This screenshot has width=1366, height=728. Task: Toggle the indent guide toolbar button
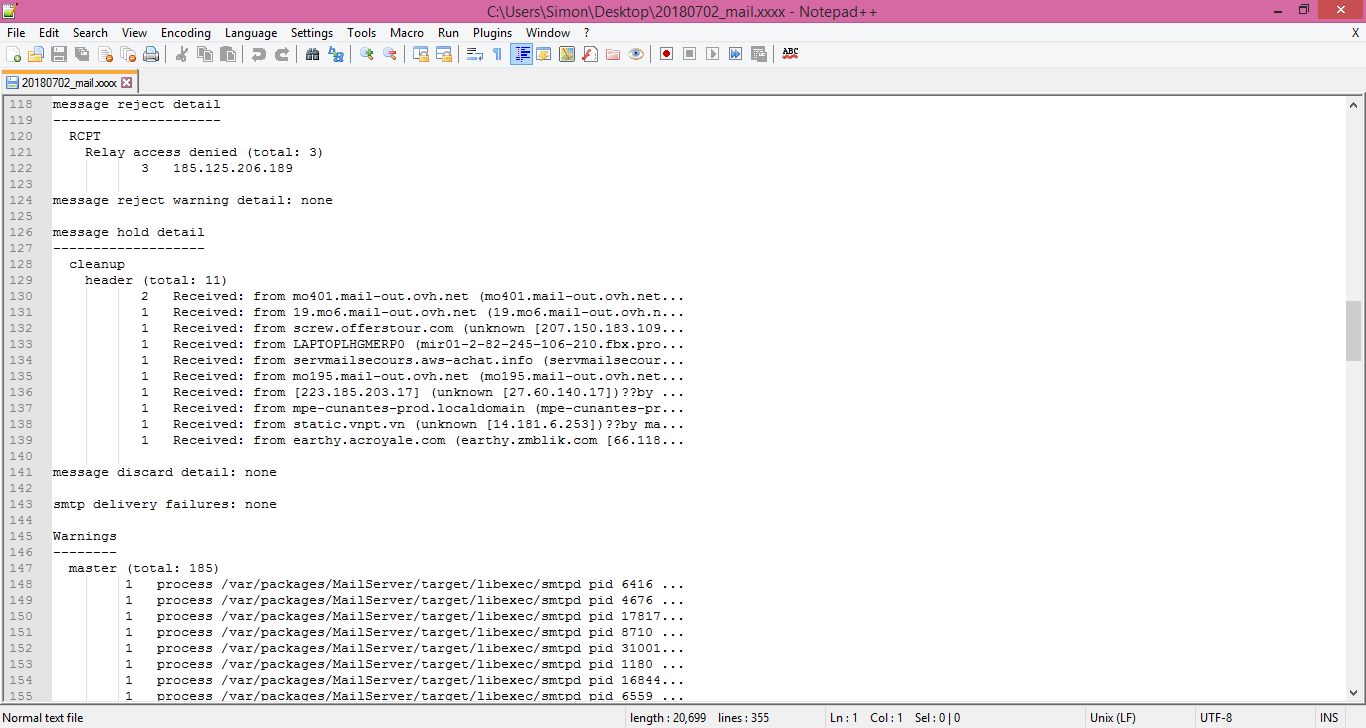pos(521,54)
